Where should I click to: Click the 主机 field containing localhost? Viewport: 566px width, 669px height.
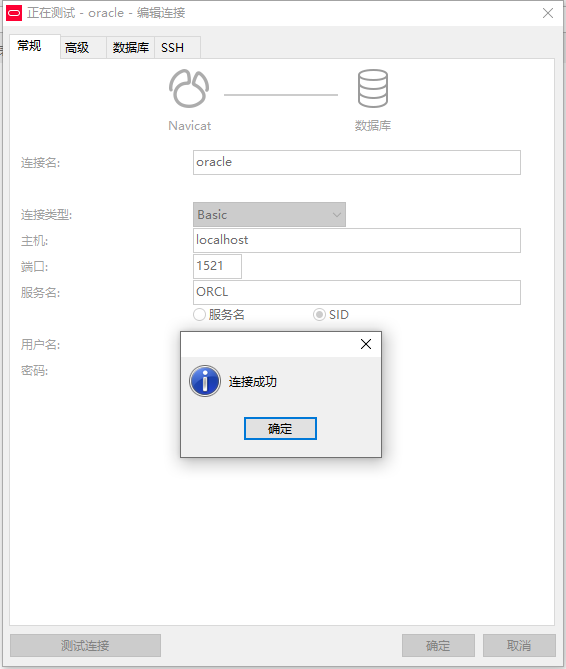(x=357, y=240)
